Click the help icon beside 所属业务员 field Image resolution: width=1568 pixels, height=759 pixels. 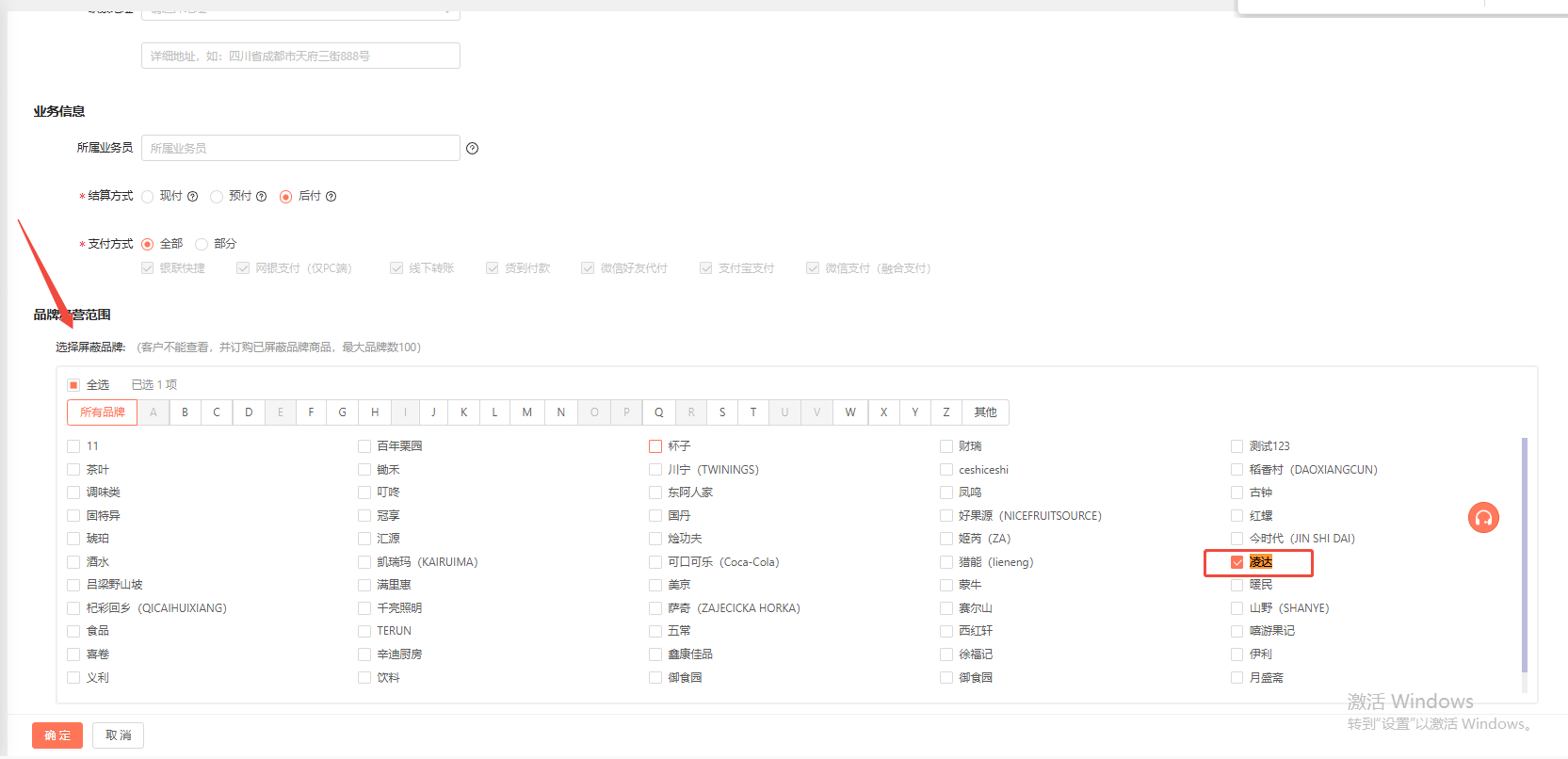pyautogui.click(x=473, y=149)
